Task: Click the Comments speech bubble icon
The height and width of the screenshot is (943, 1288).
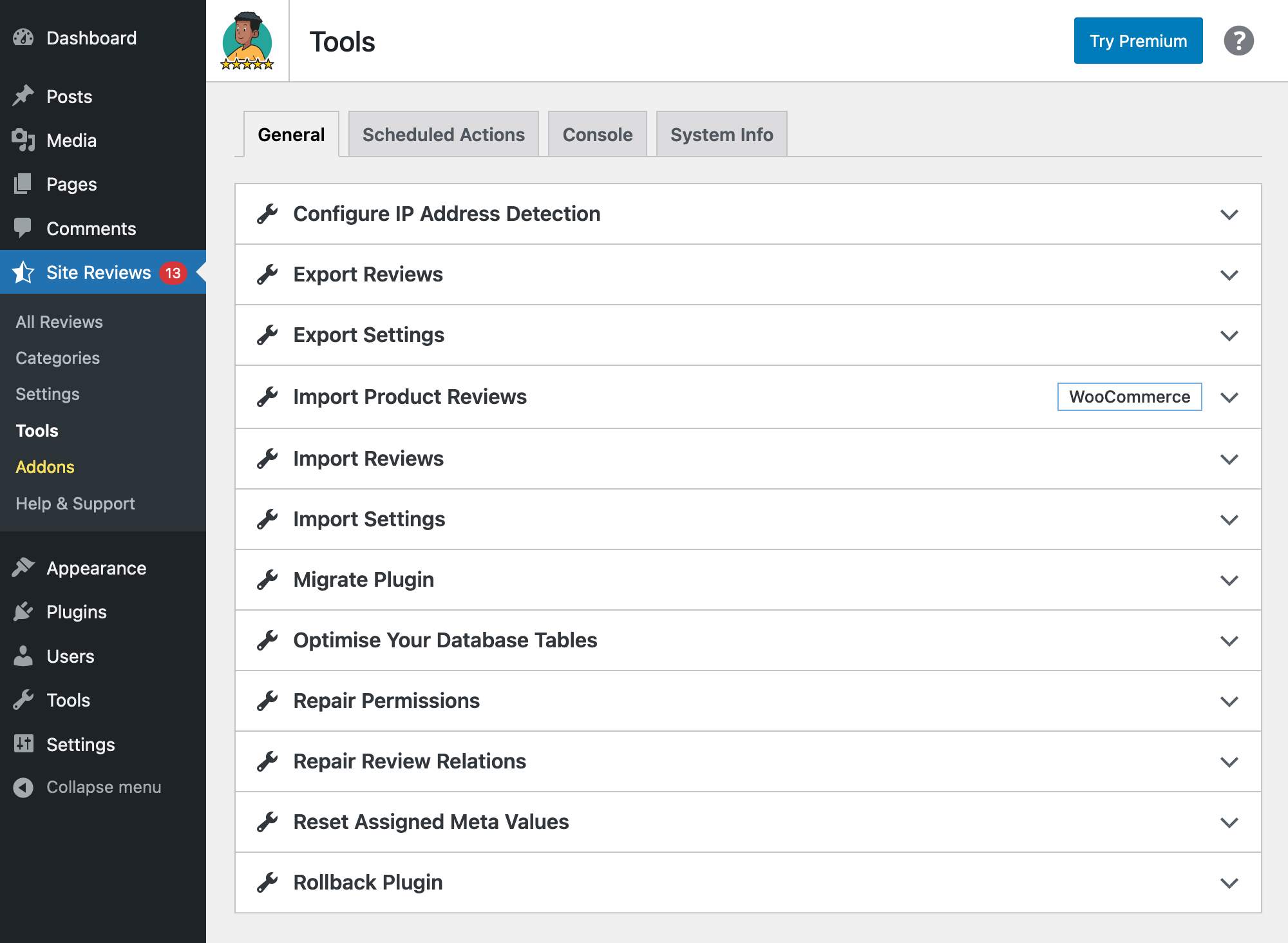Action: click(23, 228)
